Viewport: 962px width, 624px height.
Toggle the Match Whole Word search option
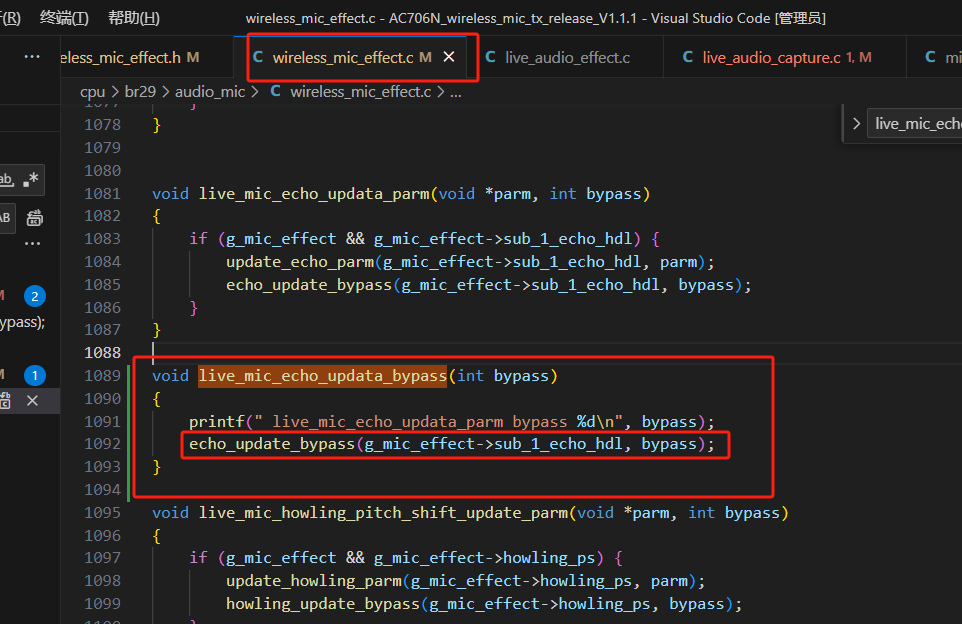tap(6, 179)
